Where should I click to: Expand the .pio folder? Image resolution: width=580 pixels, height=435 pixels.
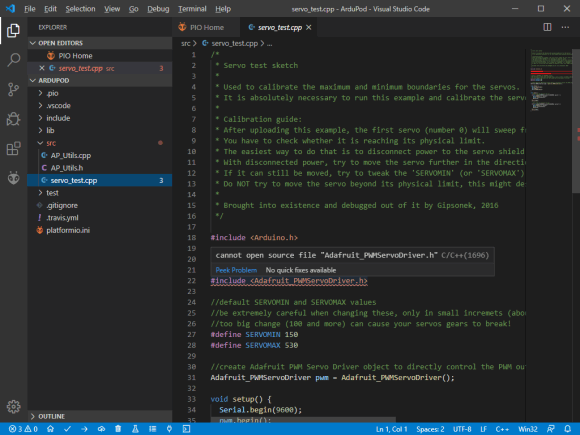pyautogui.click(x=100, y=93)
